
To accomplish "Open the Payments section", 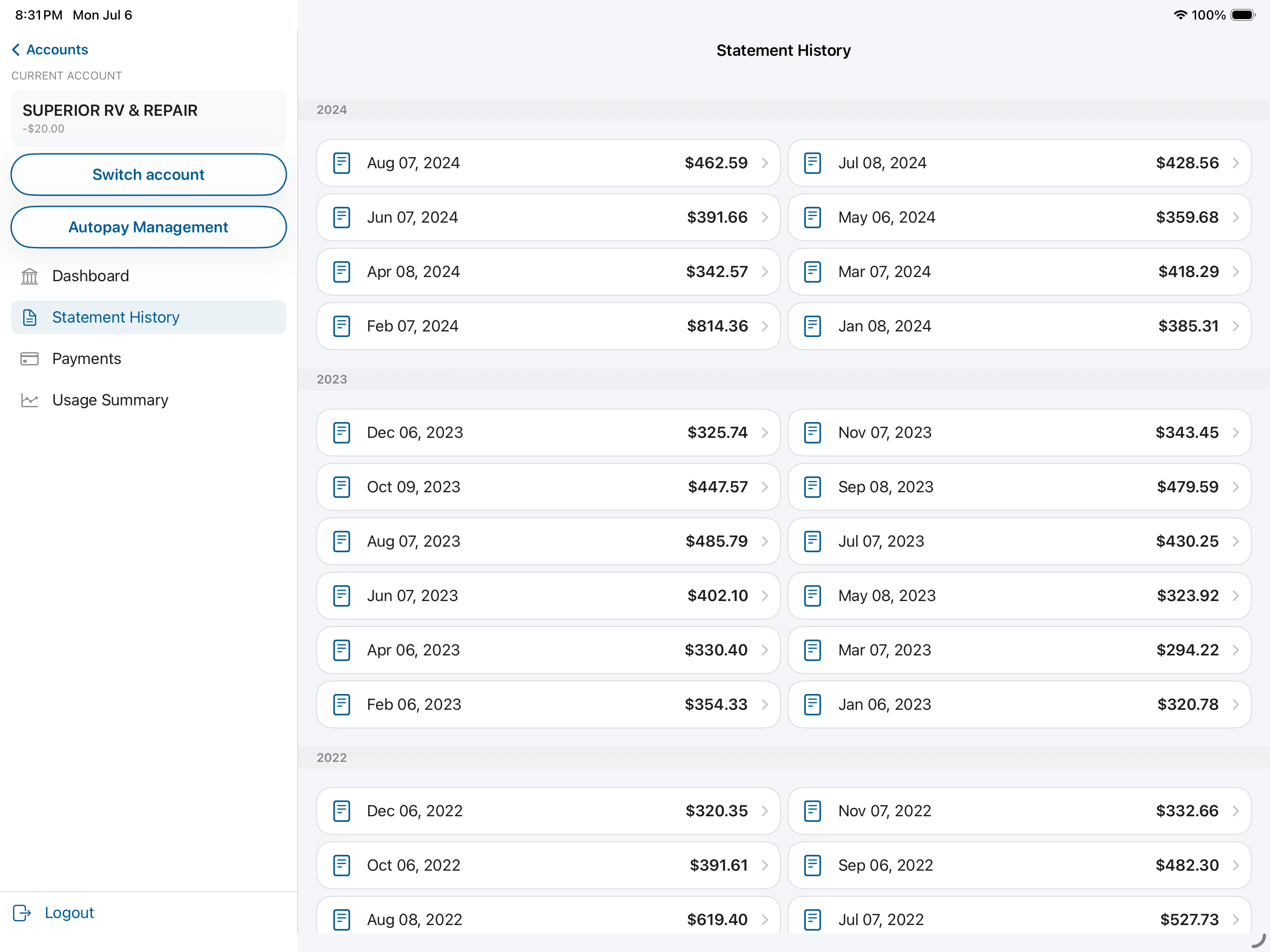I will tap(149, 359).
